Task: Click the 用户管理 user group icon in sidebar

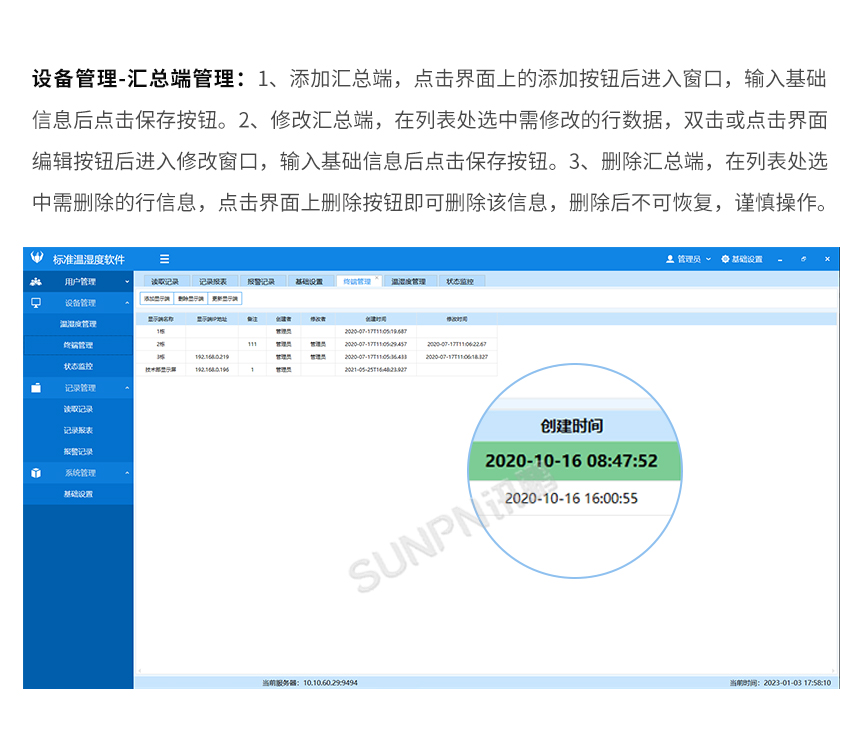Action: (37, 281)
